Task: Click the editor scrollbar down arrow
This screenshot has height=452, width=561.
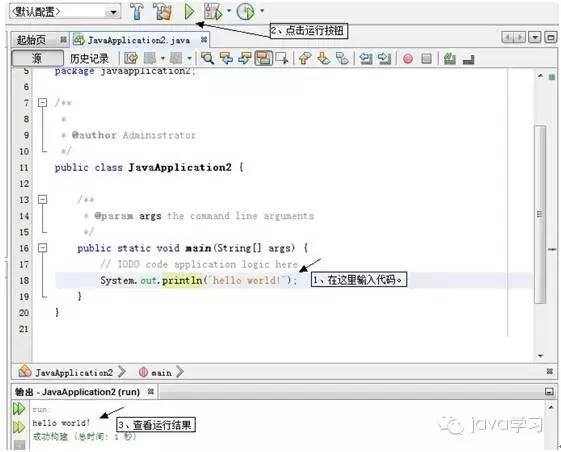Action: pyautogui.click(x=540, y=356)
